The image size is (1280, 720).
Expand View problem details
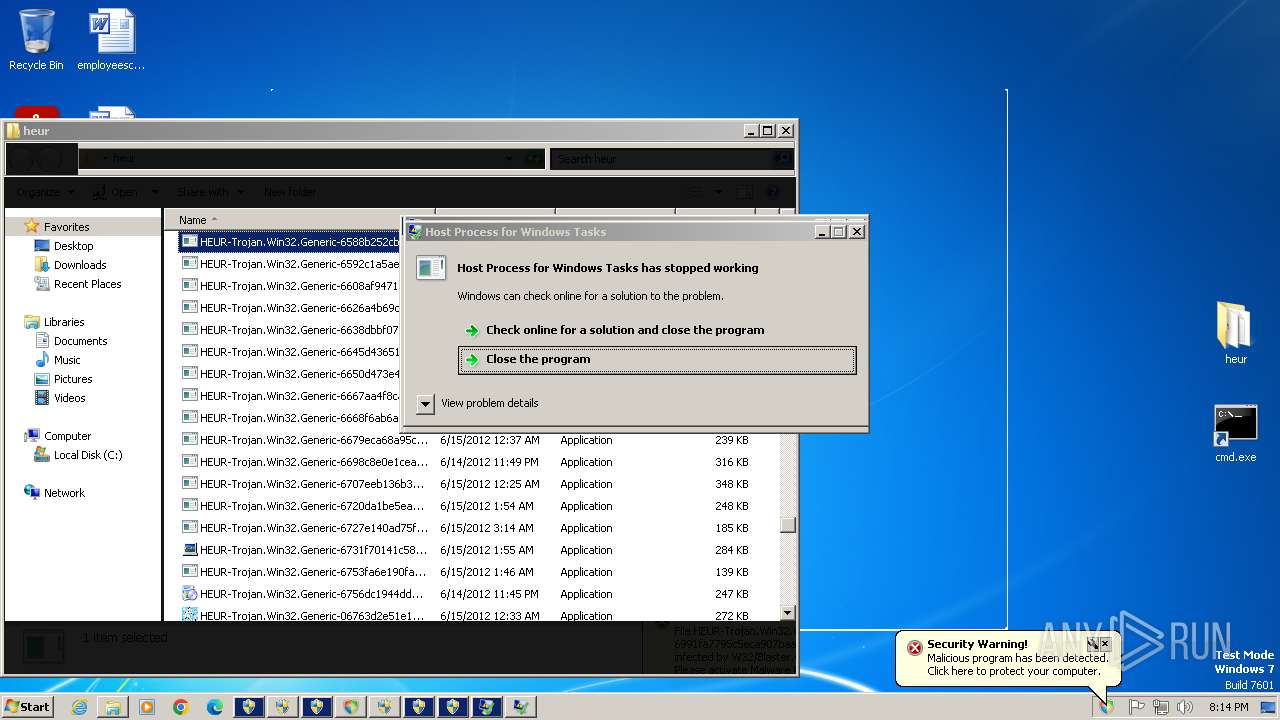pos(478,403)
